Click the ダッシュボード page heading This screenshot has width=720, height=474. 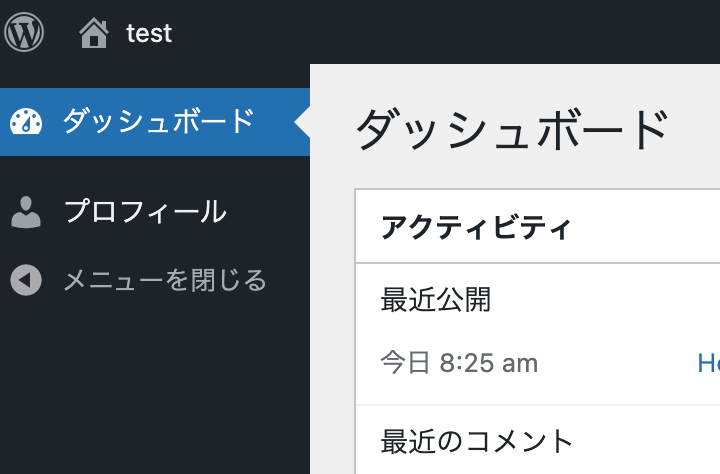[x=512, y=130]
